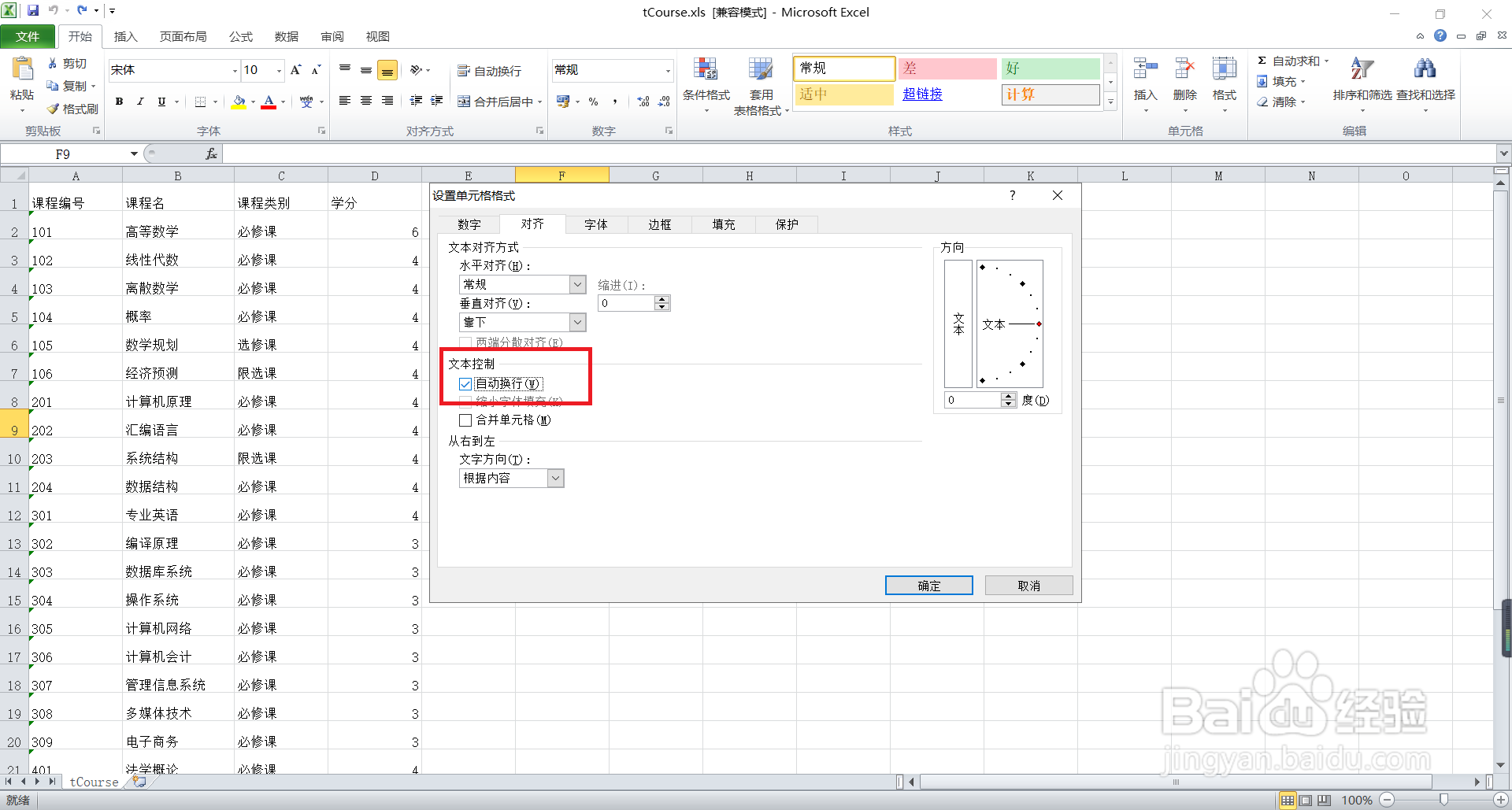
Task: Open the 文字方向 dropdown
Action: tap(556, 478)
